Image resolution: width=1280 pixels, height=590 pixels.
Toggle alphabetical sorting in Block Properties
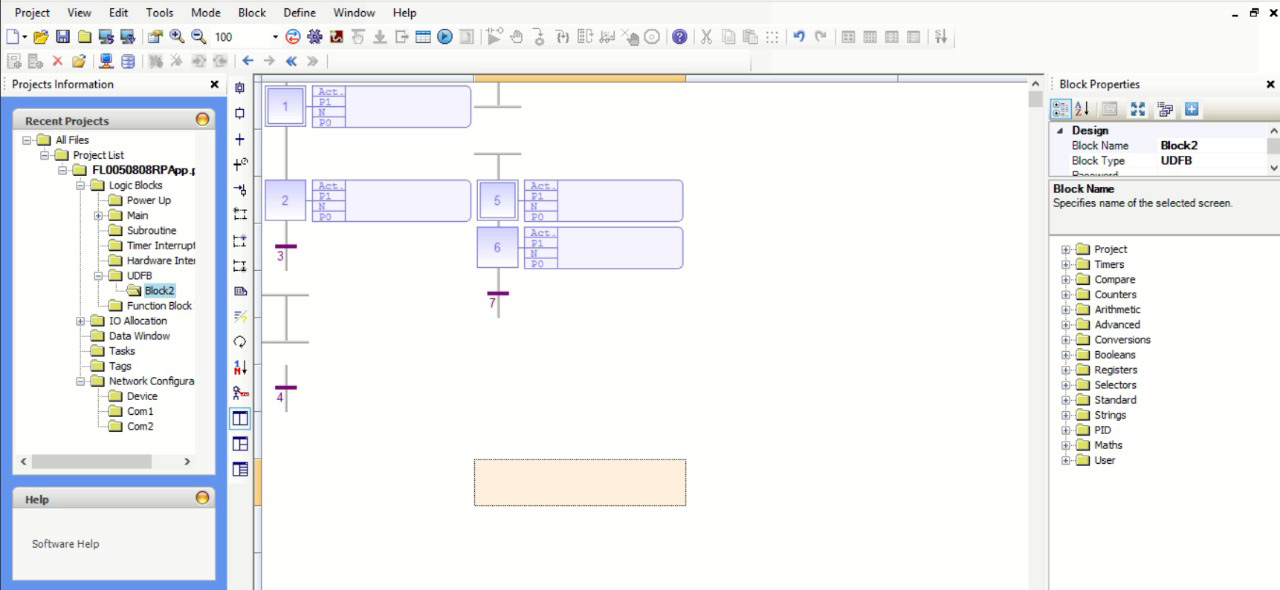[x=1082, y=109]
